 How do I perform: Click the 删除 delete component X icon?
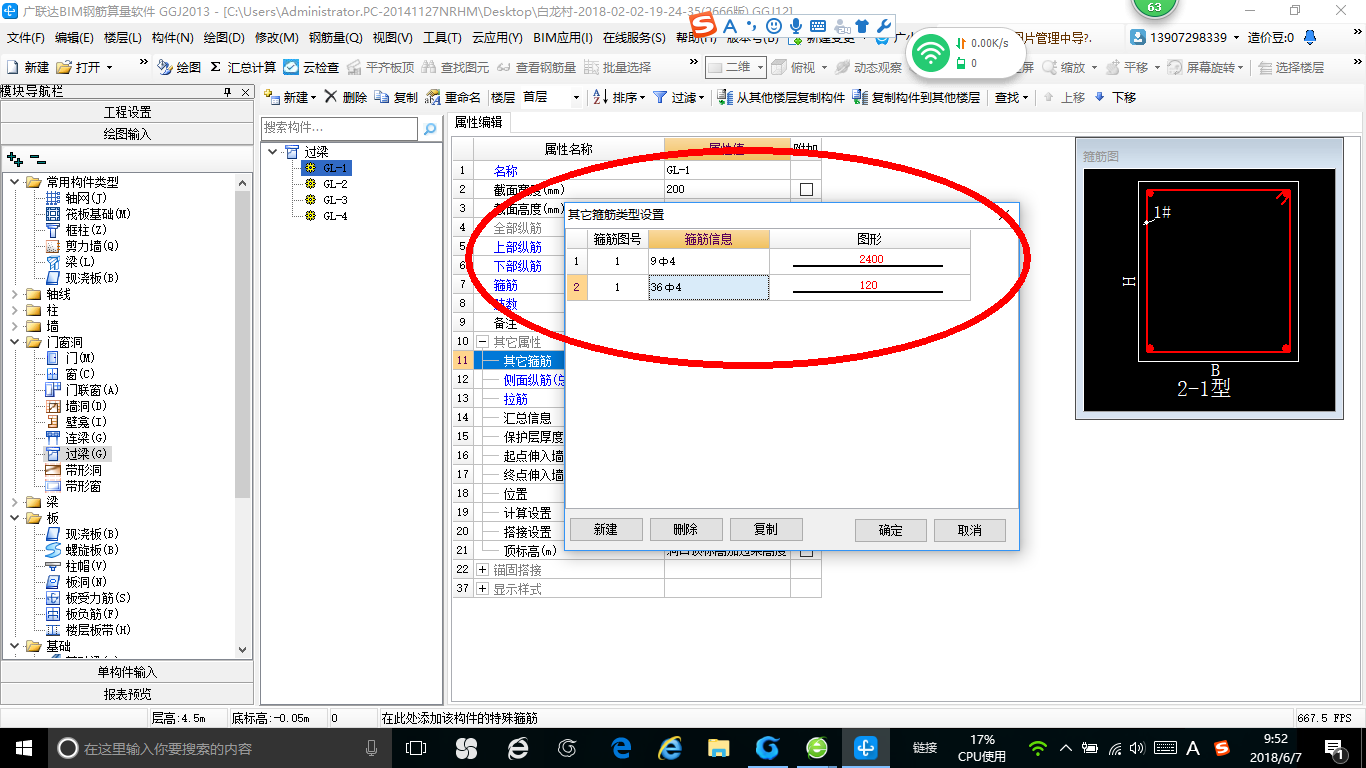(x=345, y=97)
